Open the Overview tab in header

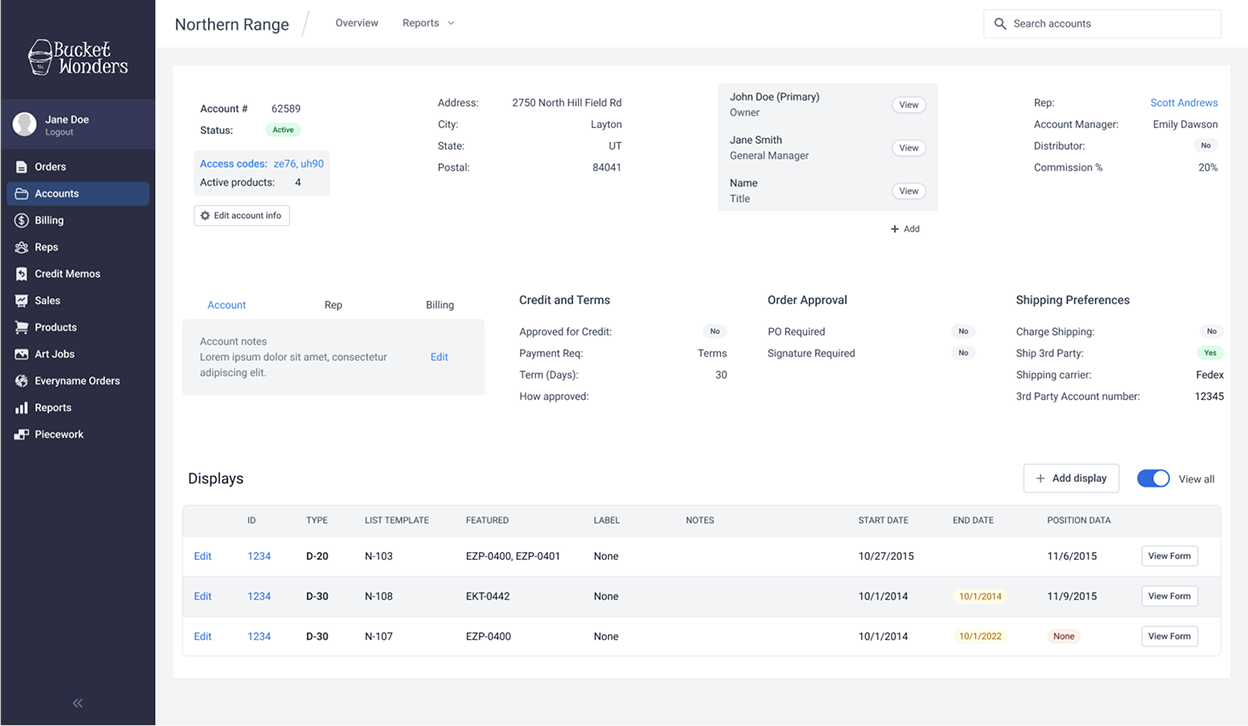tap(357, 23)
